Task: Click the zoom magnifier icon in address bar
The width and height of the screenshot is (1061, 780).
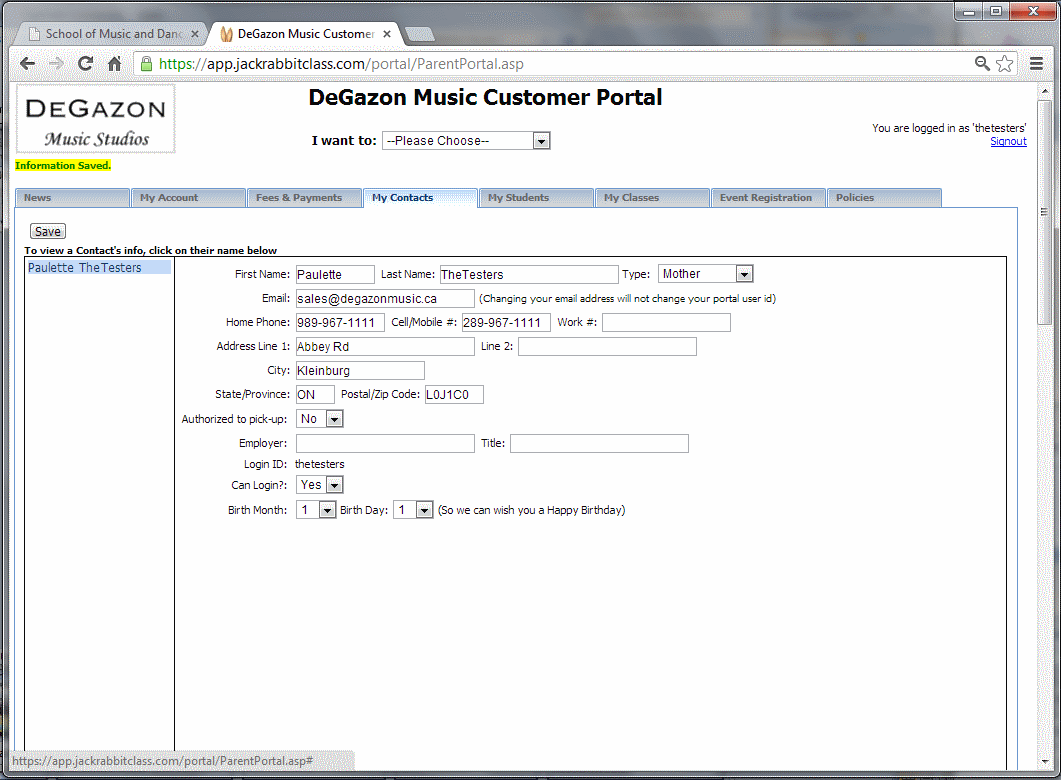Action: pos(983,64)
